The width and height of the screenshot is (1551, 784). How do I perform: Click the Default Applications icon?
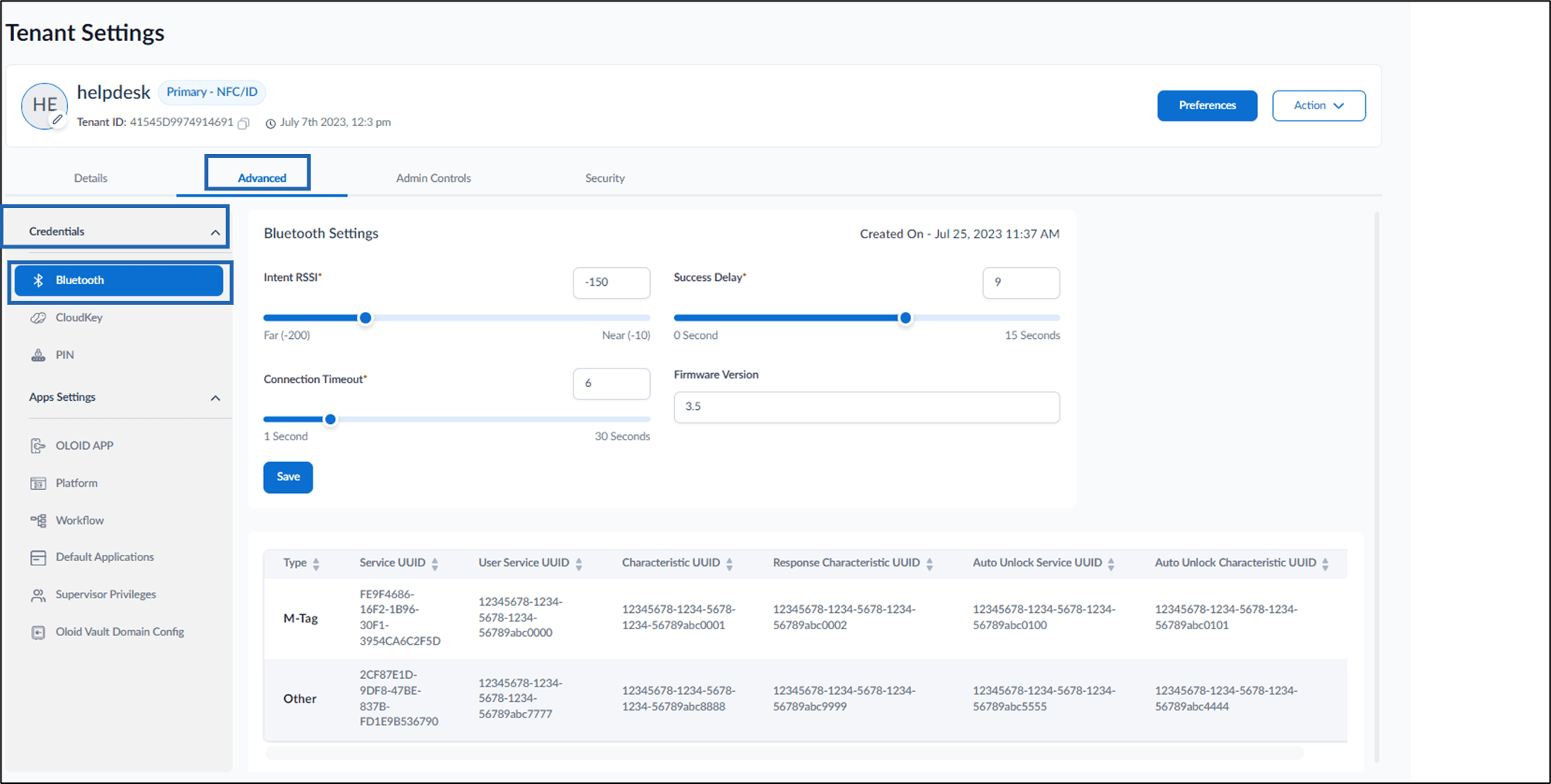38,557
